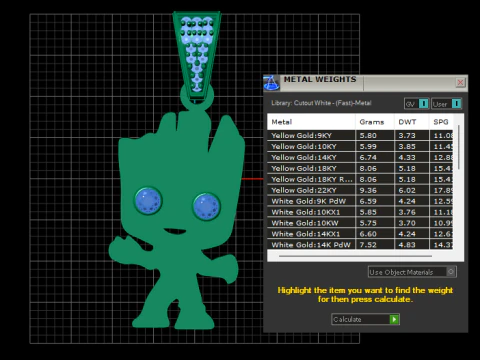Select the White Gold:10KW row
Screen dimensions: 480x360
[x=360, y=223]
